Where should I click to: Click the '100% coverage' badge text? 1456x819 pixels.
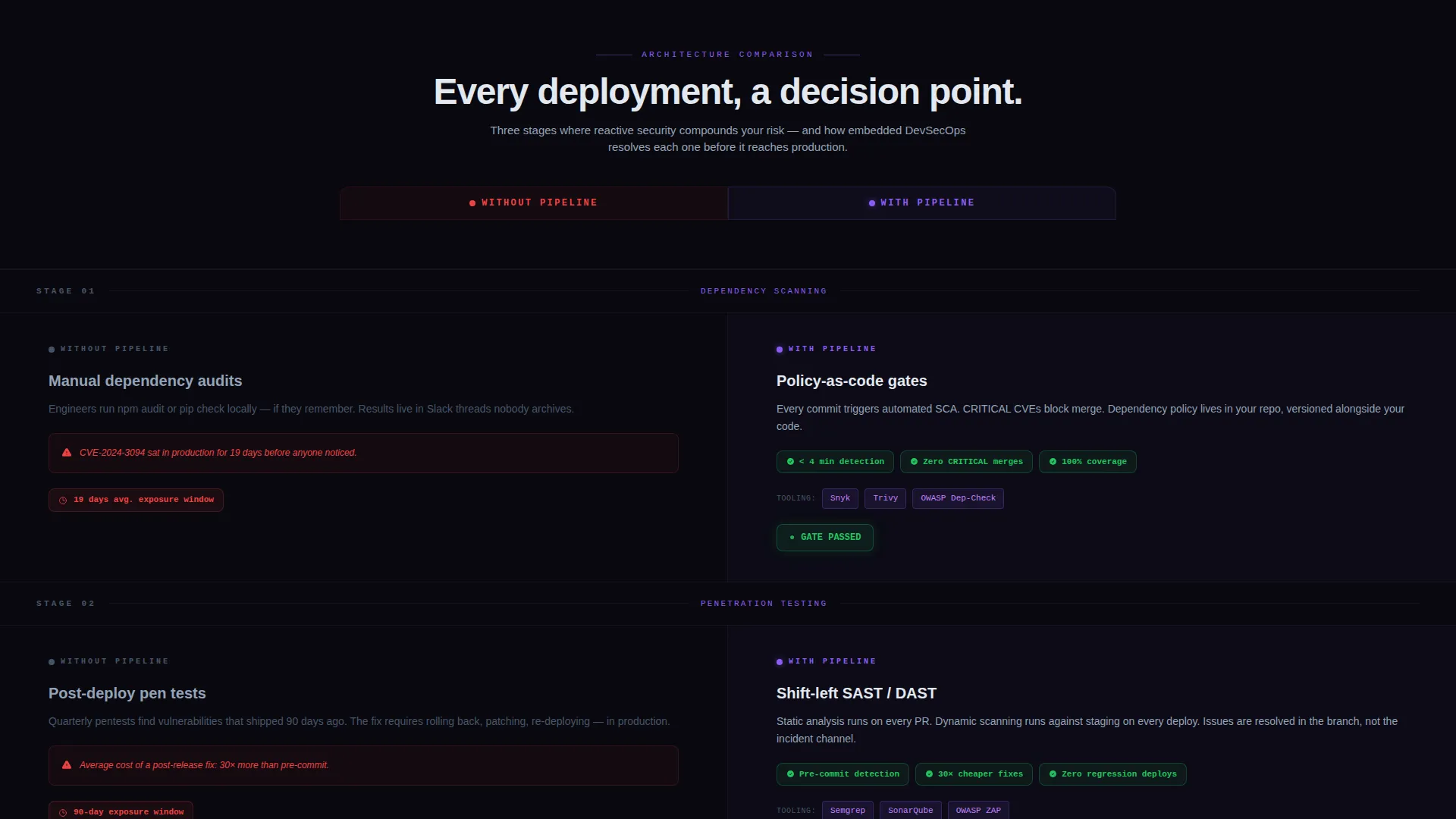click(1094, 462)
